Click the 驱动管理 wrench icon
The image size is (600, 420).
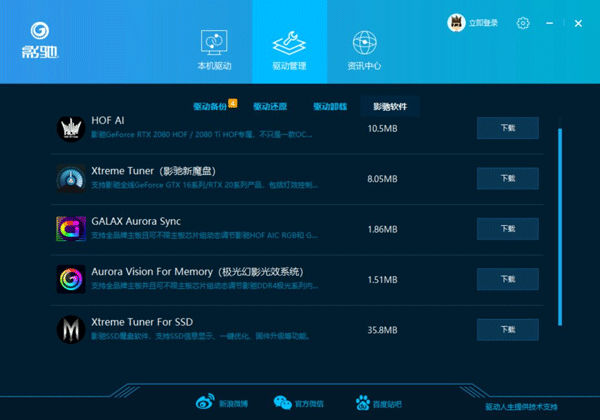(289, 43)
